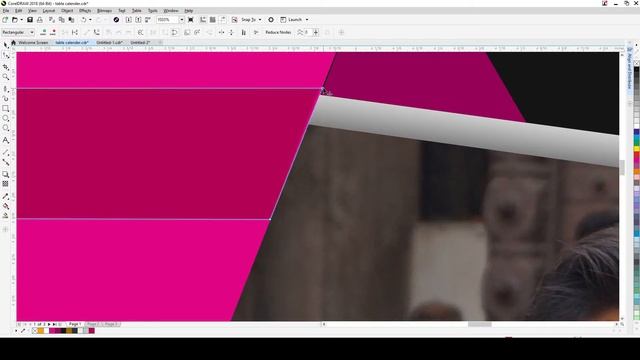Expand the Snap To dropdown
This screenshot has height=360, width=640.
coord(260,20)
